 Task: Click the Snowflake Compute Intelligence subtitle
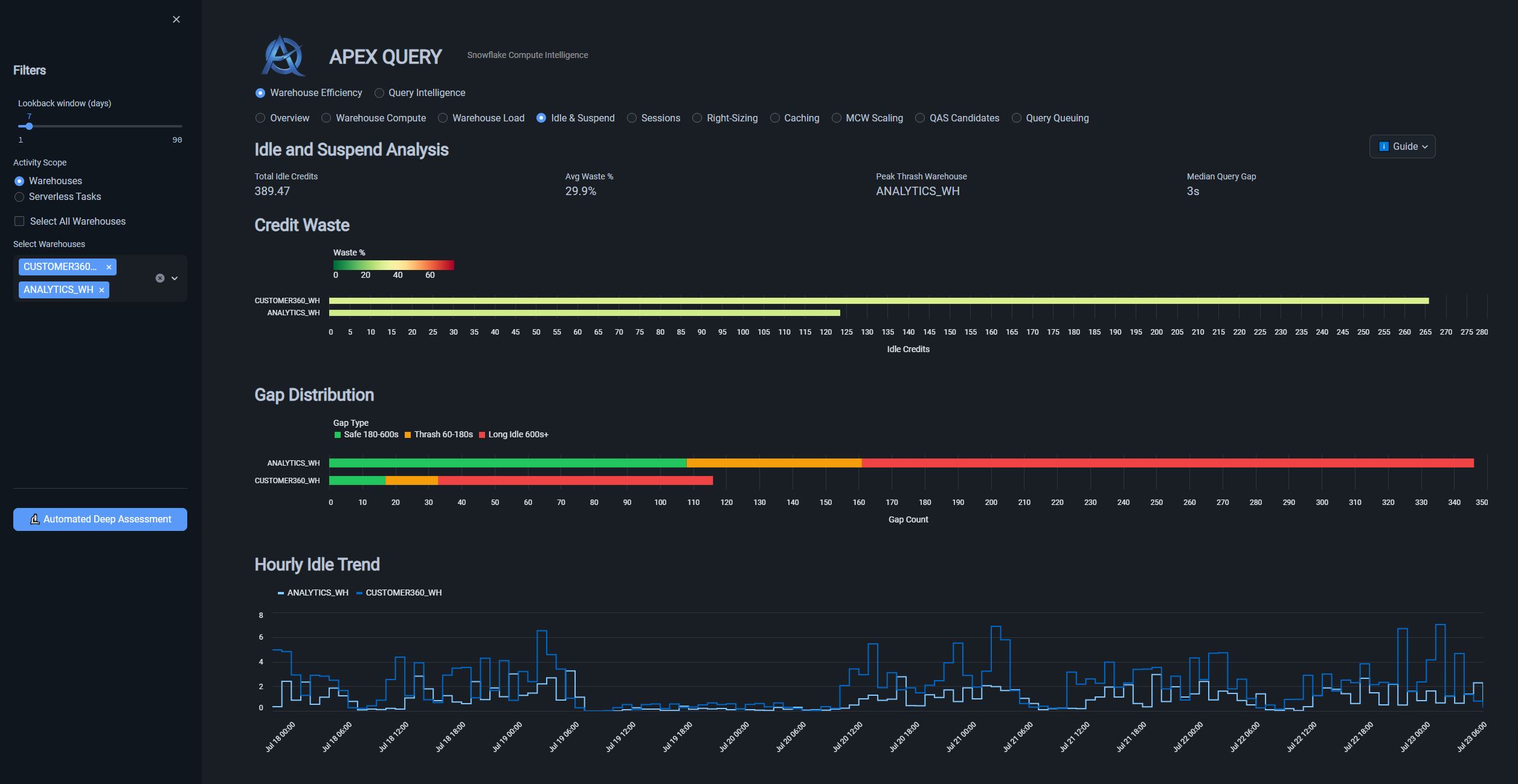(527, 55)
